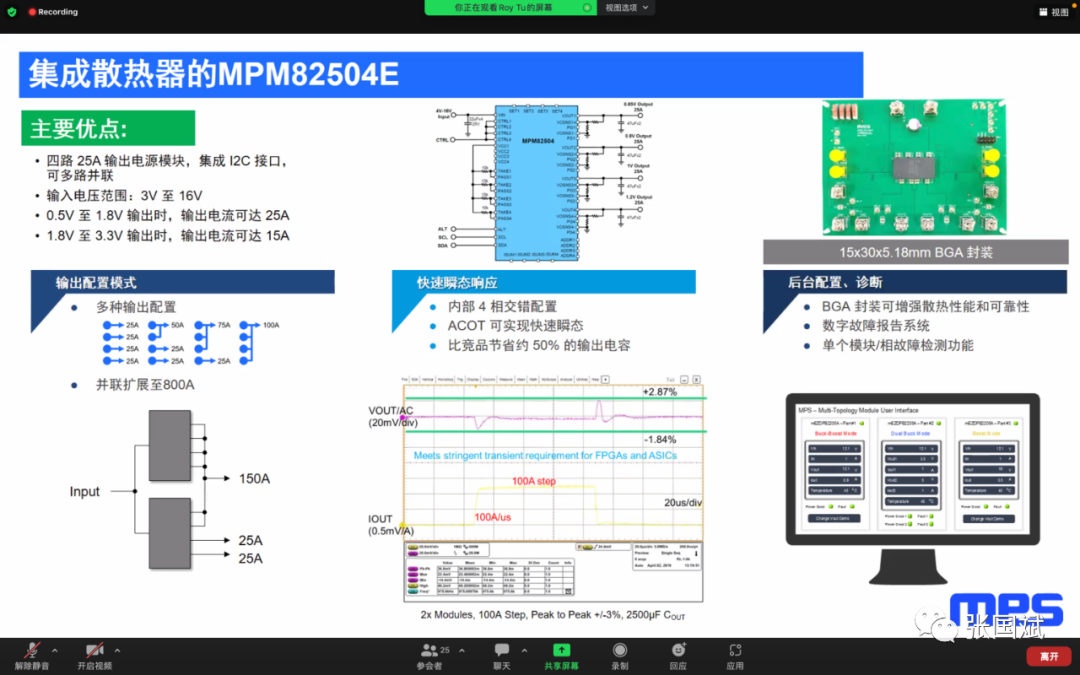This screenshot has width=1080, height=675.
Task: Click the green 主要优点 heading
Action: pyautogui.click(x=108, y=128)
